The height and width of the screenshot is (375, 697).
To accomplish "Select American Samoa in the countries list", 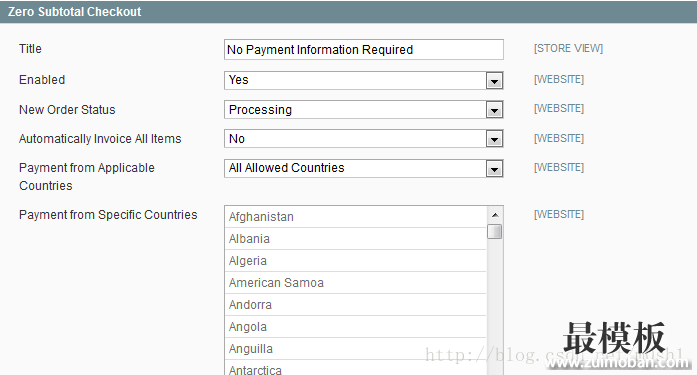I will tap(356, 283).
